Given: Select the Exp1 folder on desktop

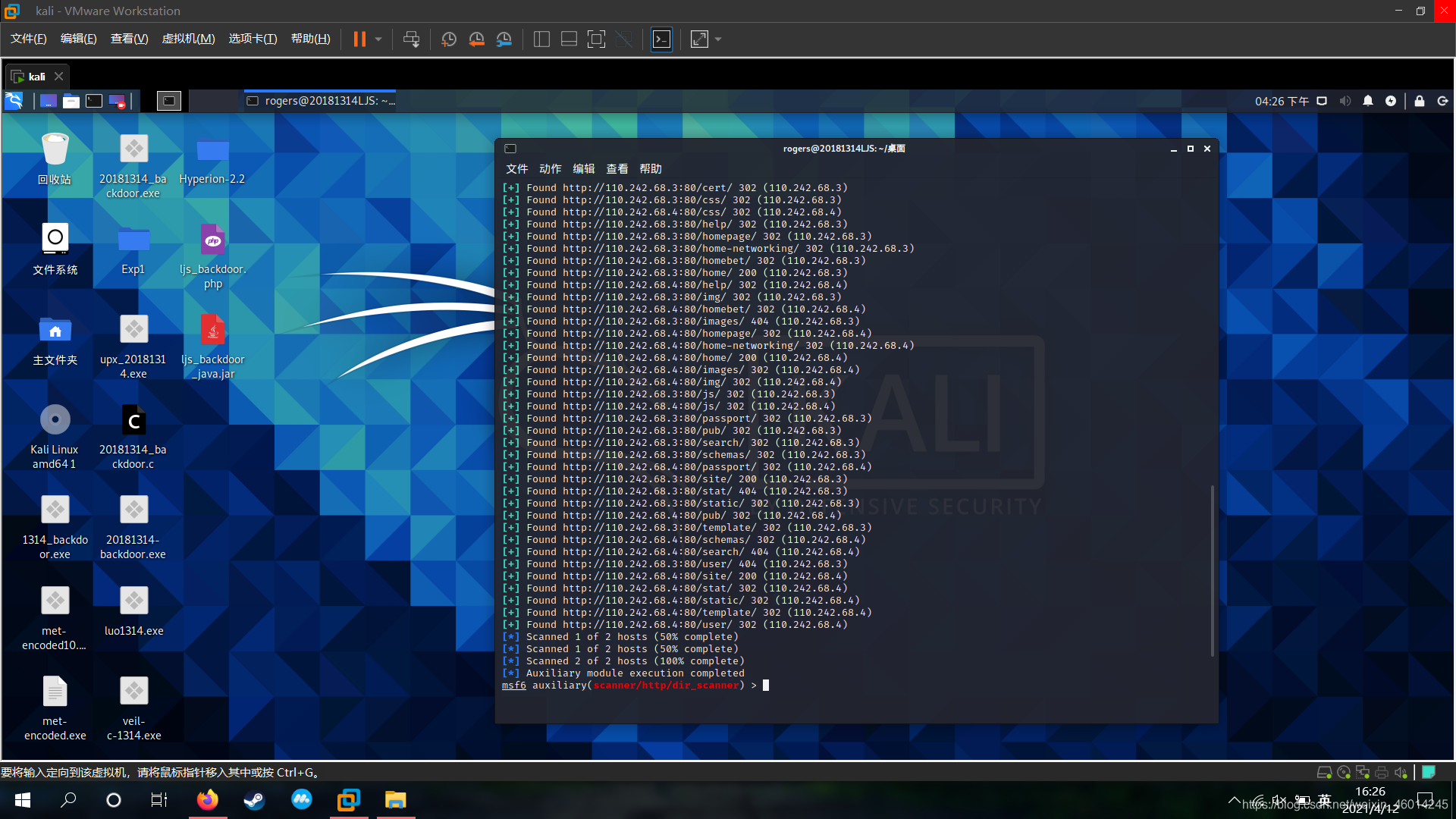Looking at the screenshot, I should coord(133,249).
